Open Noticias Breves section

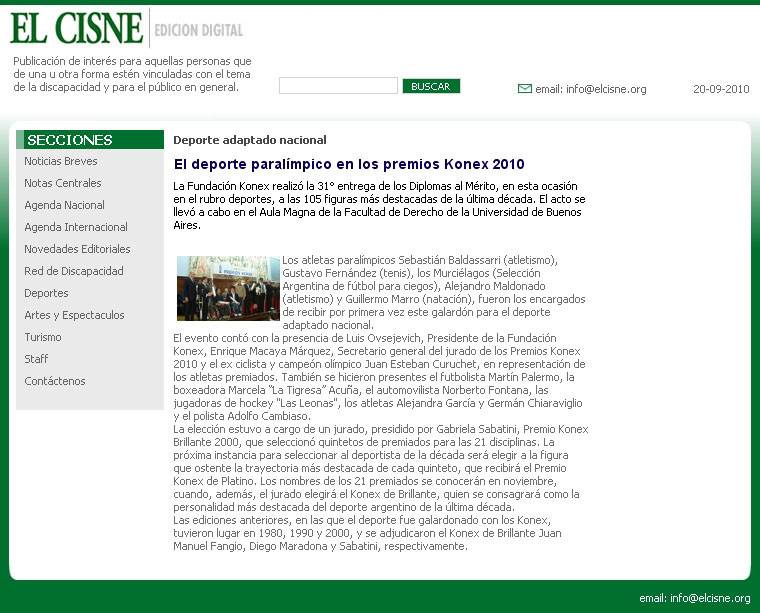pos(61,161)
